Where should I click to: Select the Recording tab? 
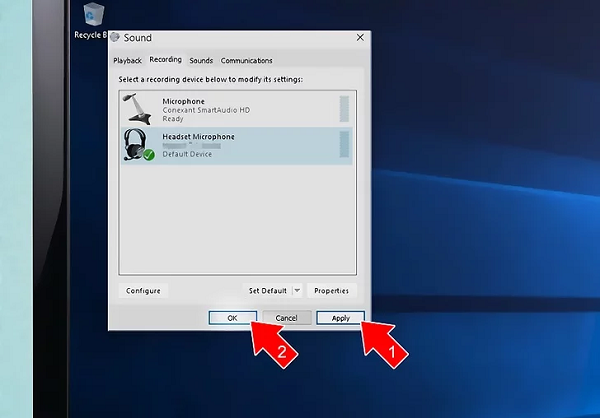[165, 60]
